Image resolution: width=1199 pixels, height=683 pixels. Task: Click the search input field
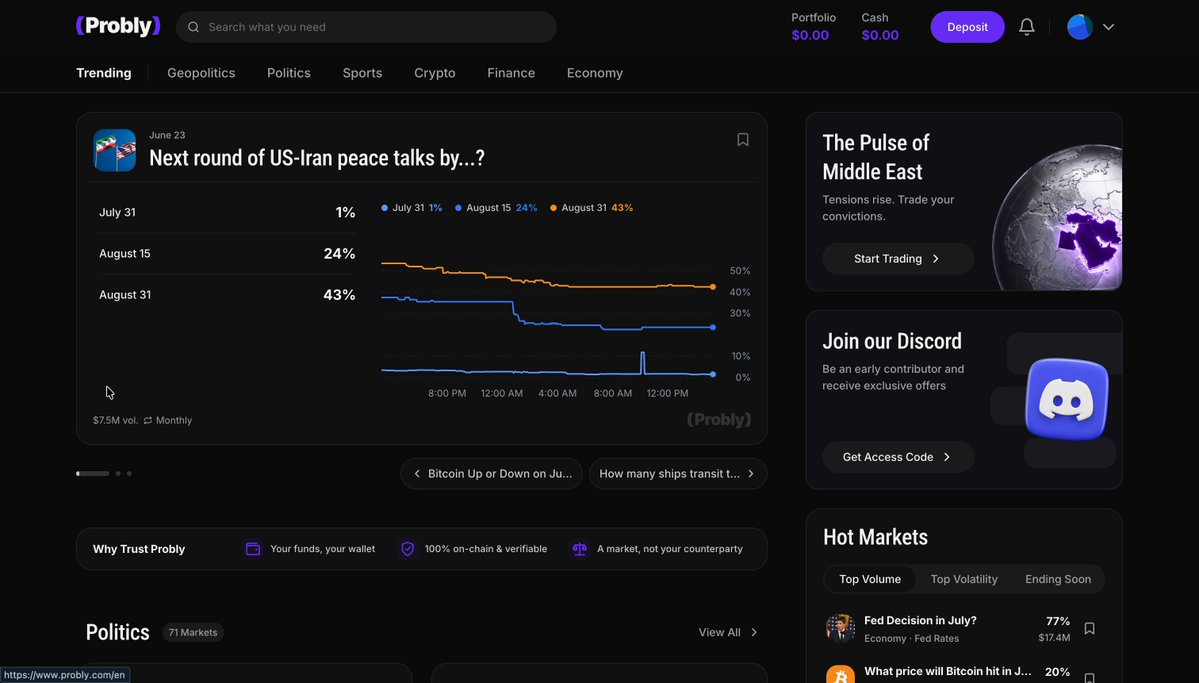pos(366,27)
